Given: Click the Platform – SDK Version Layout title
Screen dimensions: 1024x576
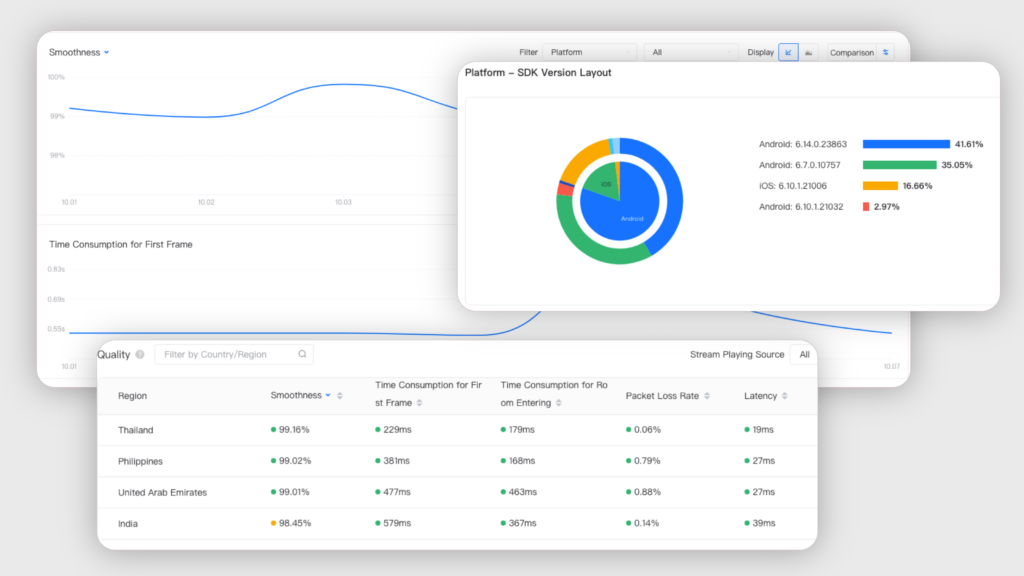Looking at the screenshot, I should coord(538,72).
